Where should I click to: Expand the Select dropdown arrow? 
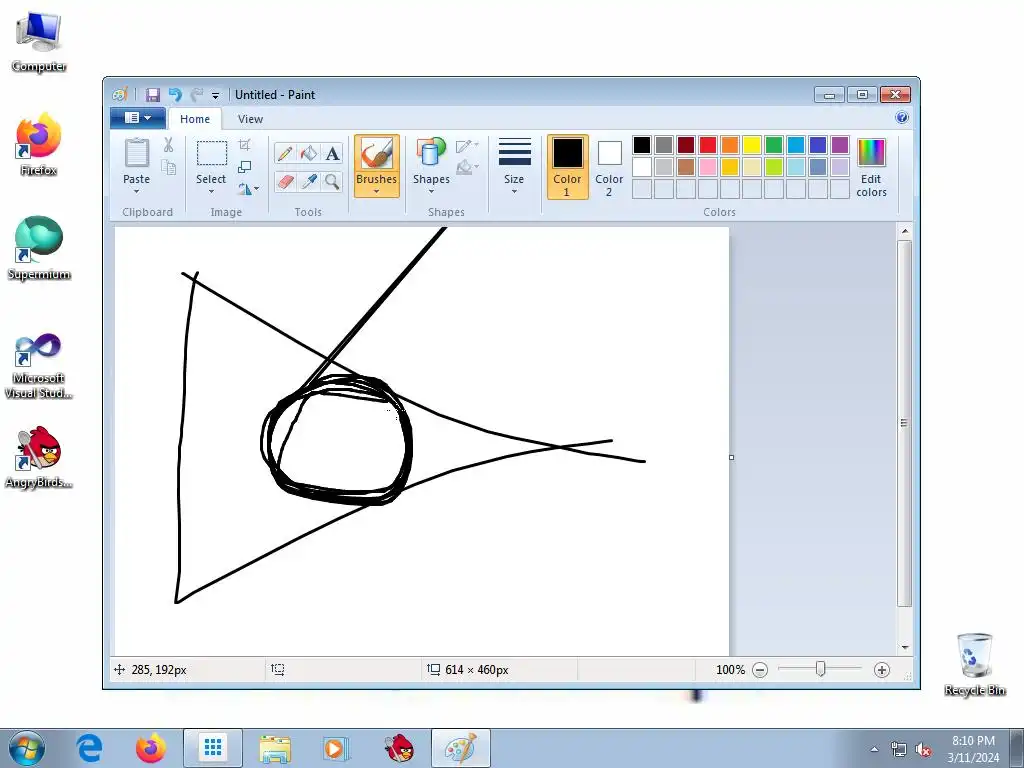(x=212, y=191)
